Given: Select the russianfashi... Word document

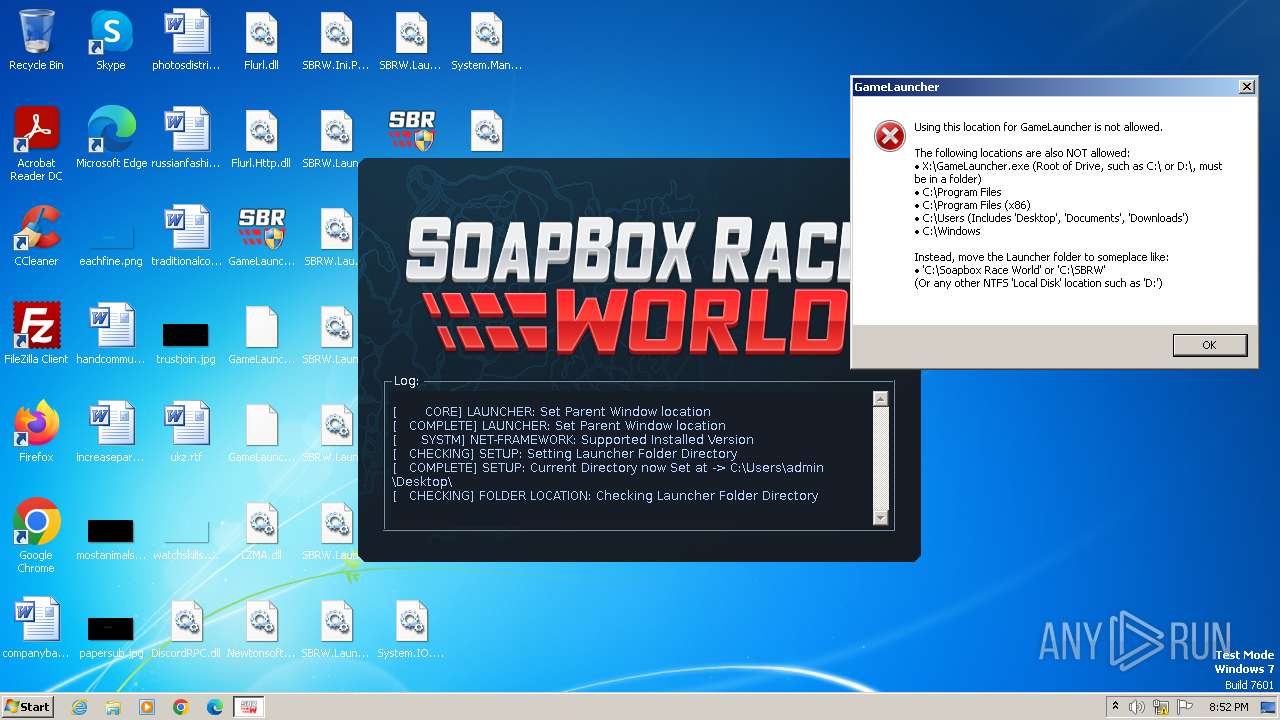Looking at the screenshot, I should 186,139.
